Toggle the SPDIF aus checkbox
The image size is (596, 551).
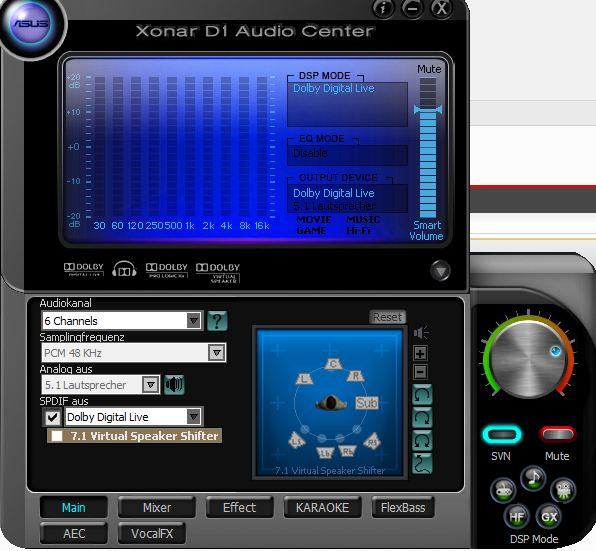click(52, 418)
